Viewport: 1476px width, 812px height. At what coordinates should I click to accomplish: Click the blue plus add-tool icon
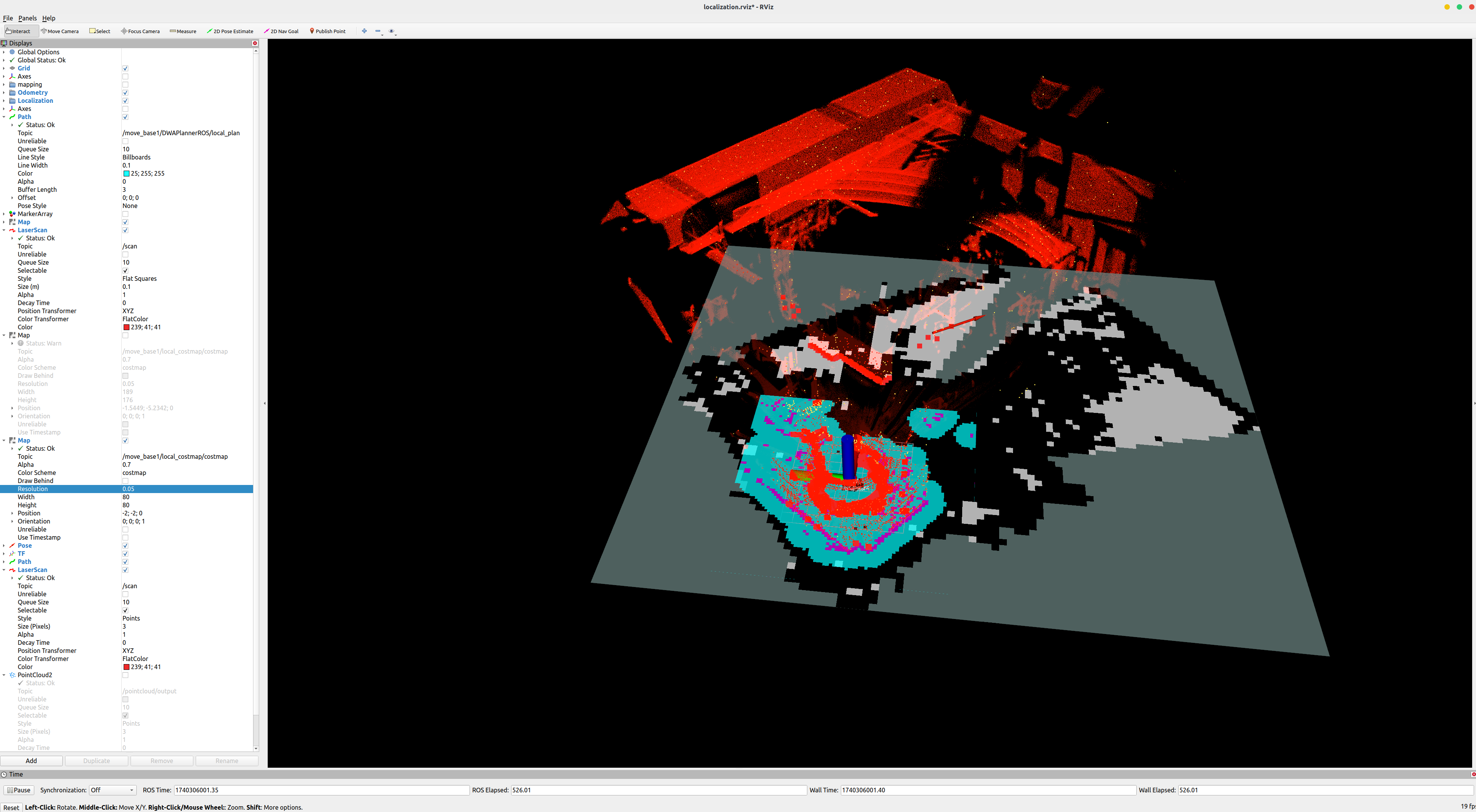point(364,31)
